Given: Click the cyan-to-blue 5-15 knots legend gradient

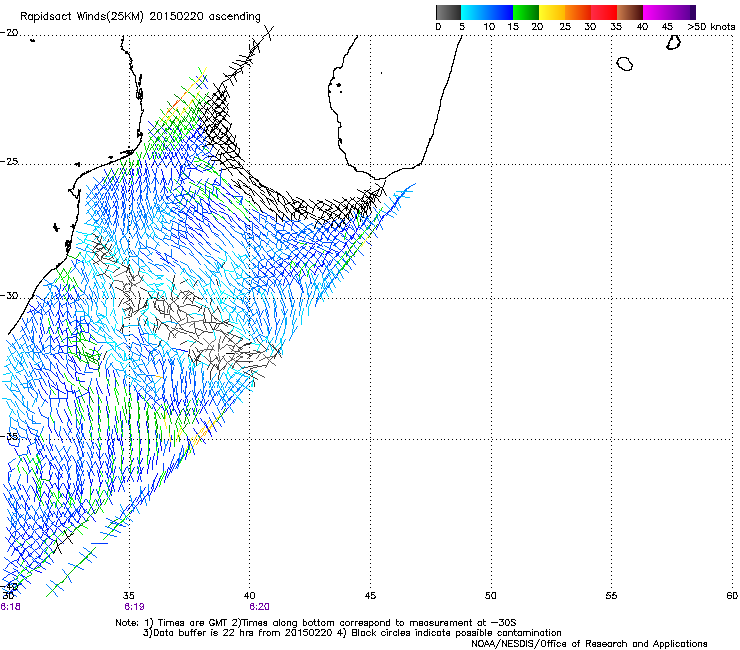Looking at the screenshot, I should pos(487,12).
